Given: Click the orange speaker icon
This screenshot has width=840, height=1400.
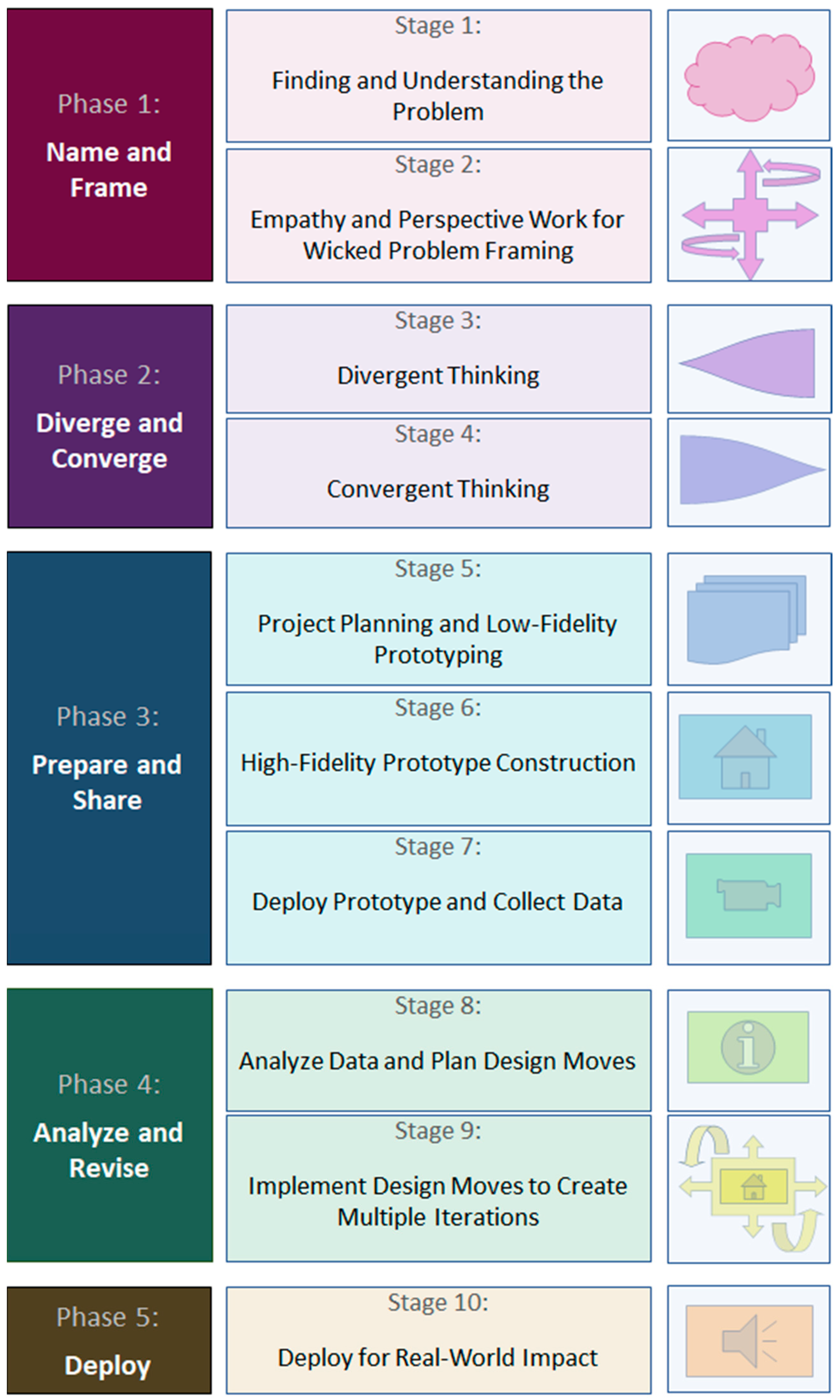Looking at the screenshot, I should click(748, 1341).
